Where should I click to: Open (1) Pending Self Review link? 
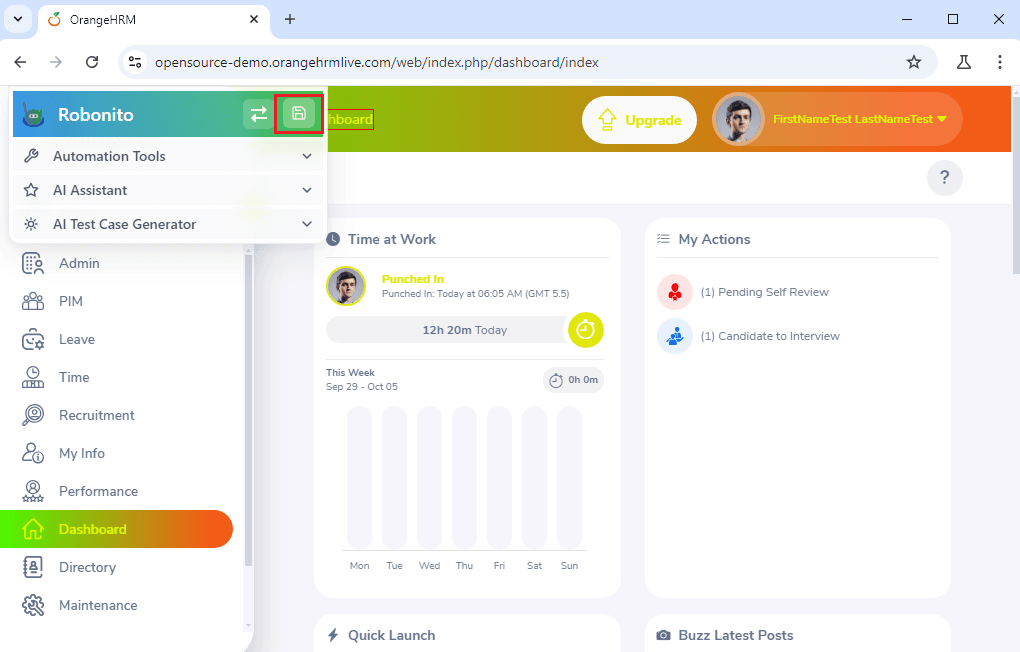click(x=764, y=292)
